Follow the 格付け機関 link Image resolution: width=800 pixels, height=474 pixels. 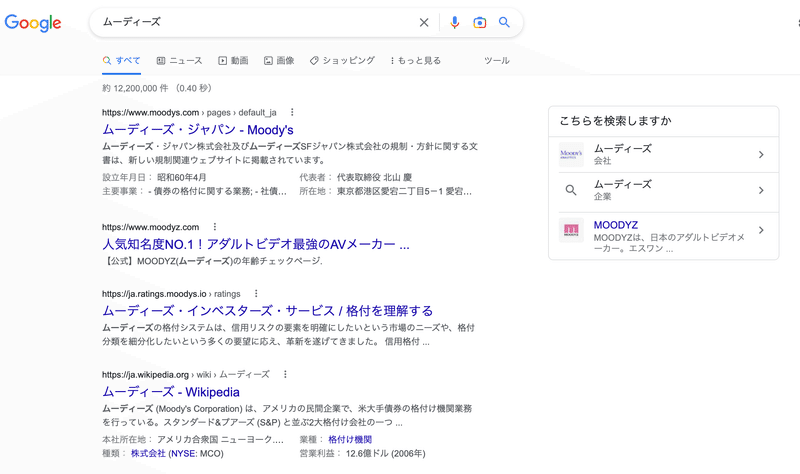(350, 439)
